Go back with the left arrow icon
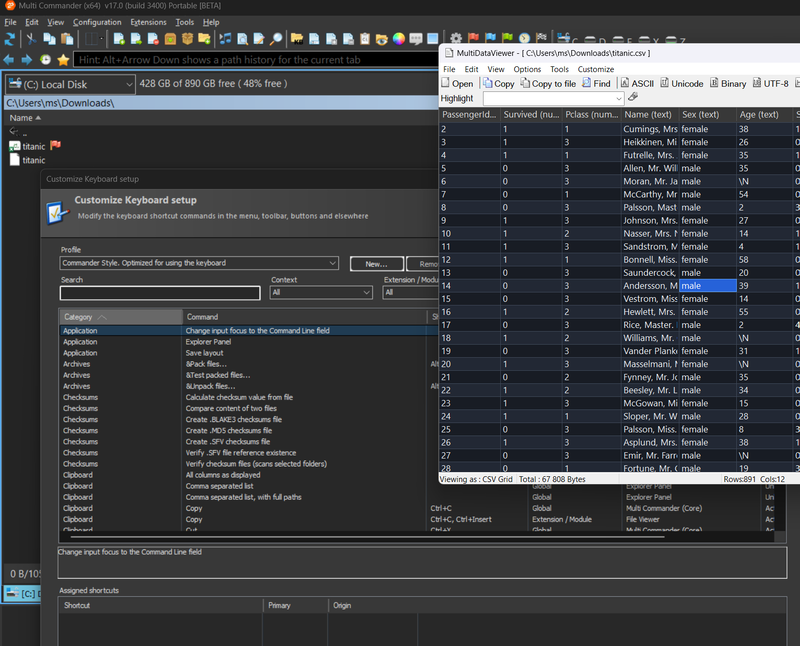The height and width of the screenshot is (646, 800). pyautogui.click(x=9, y=60)
